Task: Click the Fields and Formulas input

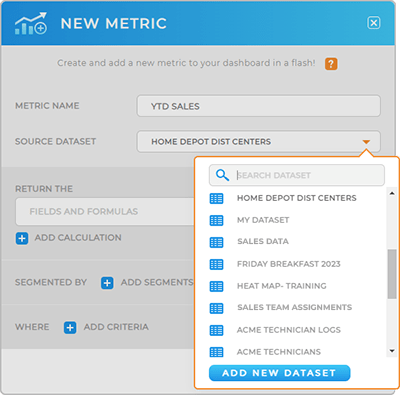Action: 105,211
